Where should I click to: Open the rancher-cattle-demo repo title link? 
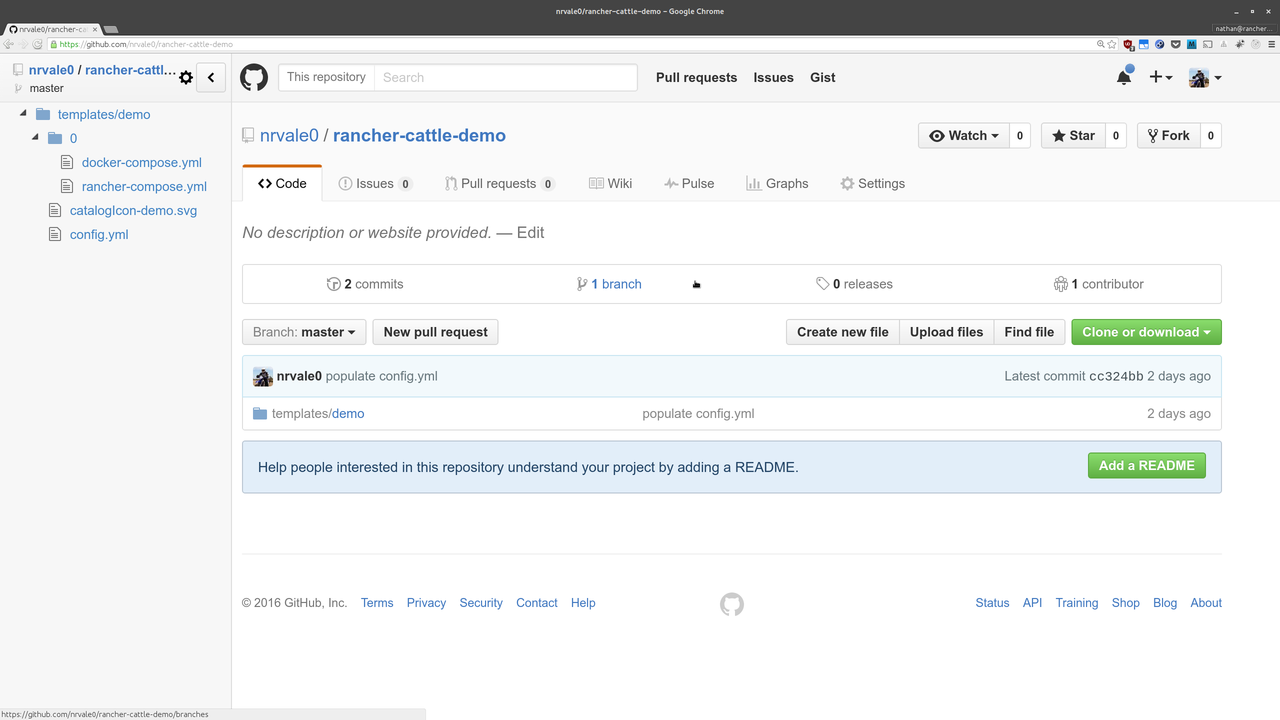click(x=419, y=135)
